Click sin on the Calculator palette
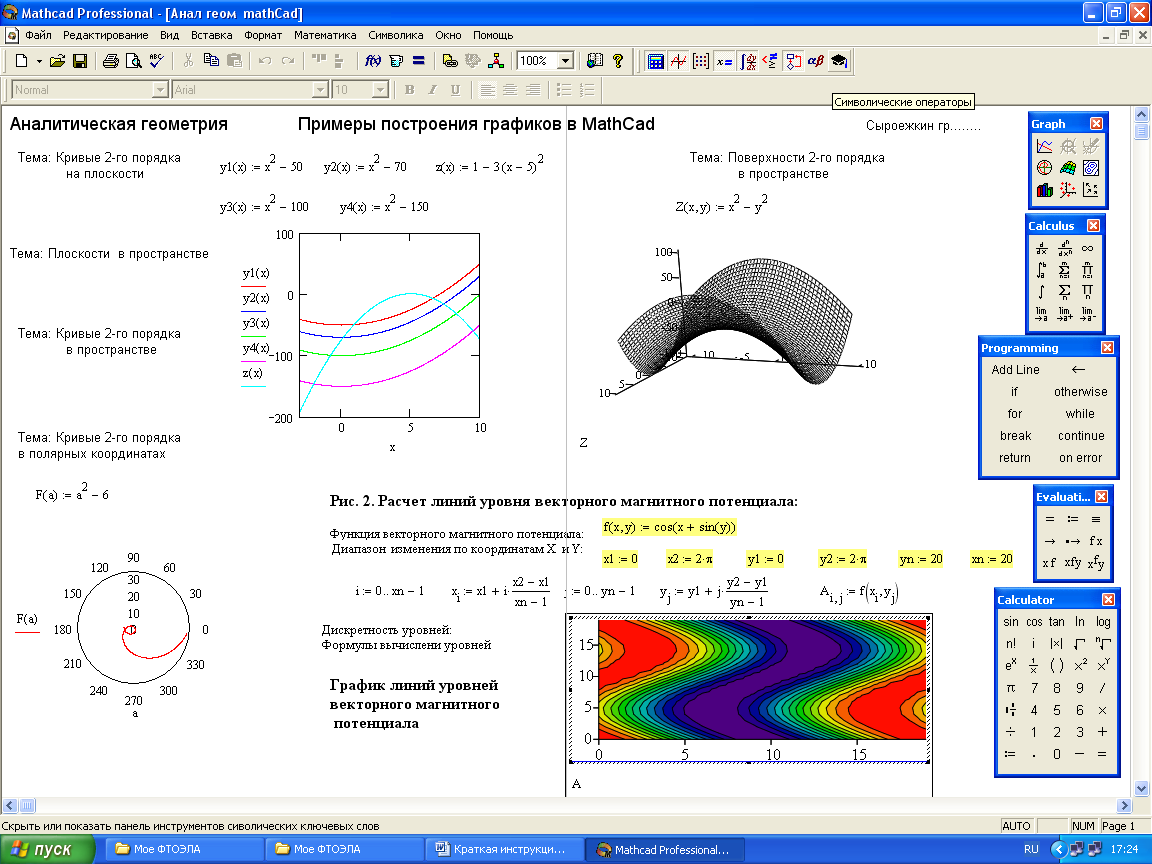 coord(1011,622)
